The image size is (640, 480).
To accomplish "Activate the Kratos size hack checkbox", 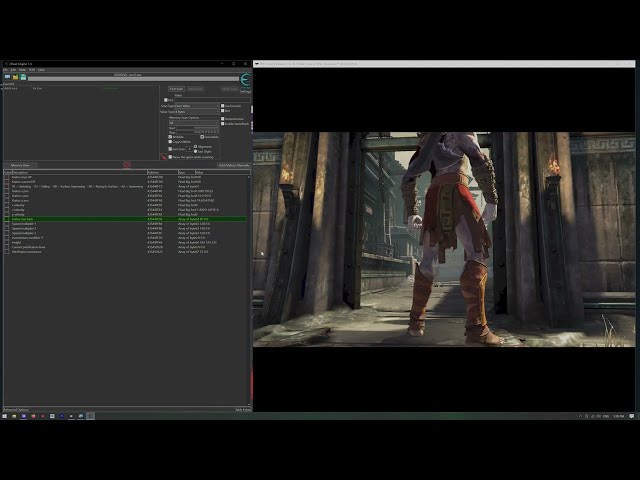I will 7,219.
